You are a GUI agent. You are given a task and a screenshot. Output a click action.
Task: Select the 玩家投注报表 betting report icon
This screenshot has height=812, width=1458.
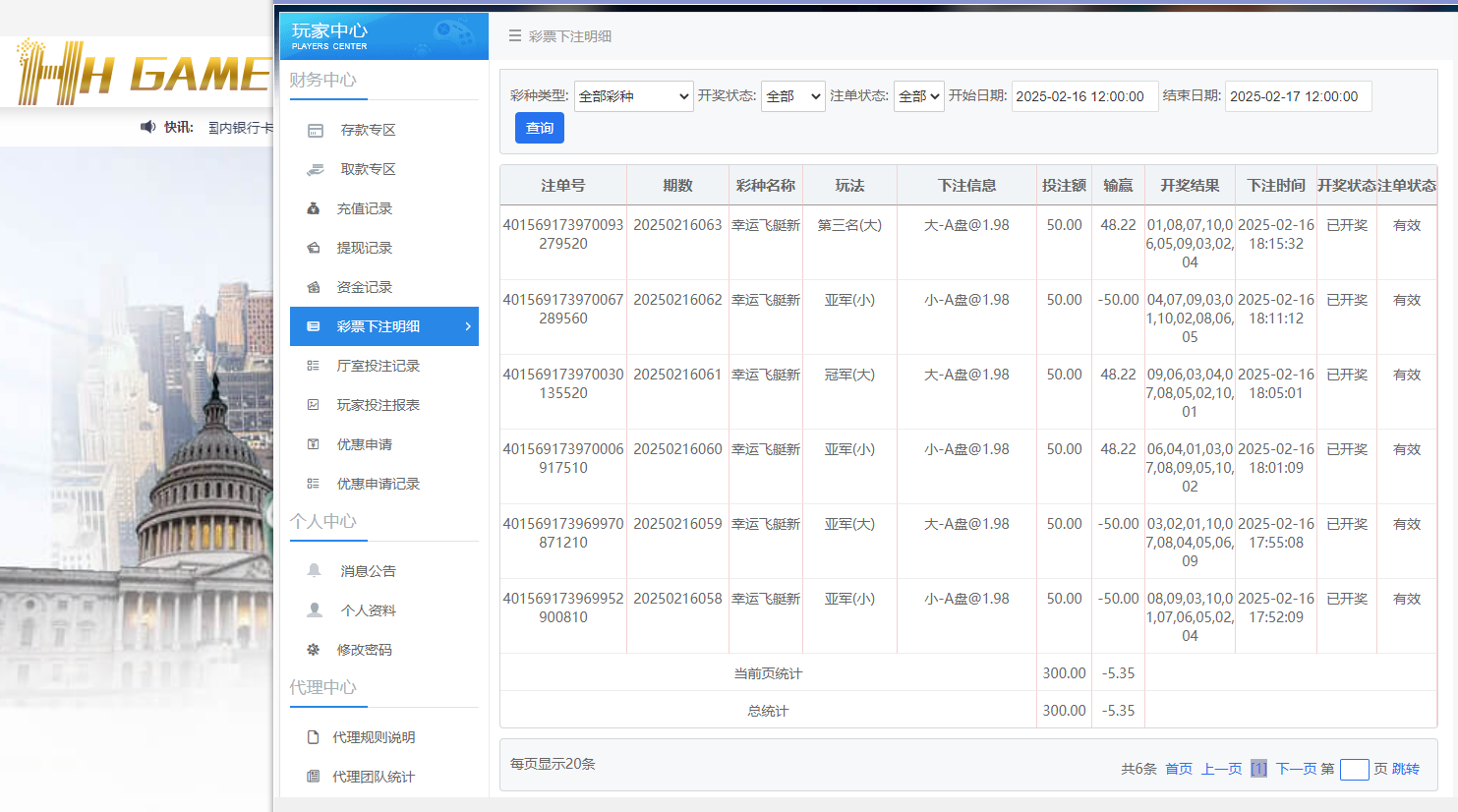pos(315,404)
